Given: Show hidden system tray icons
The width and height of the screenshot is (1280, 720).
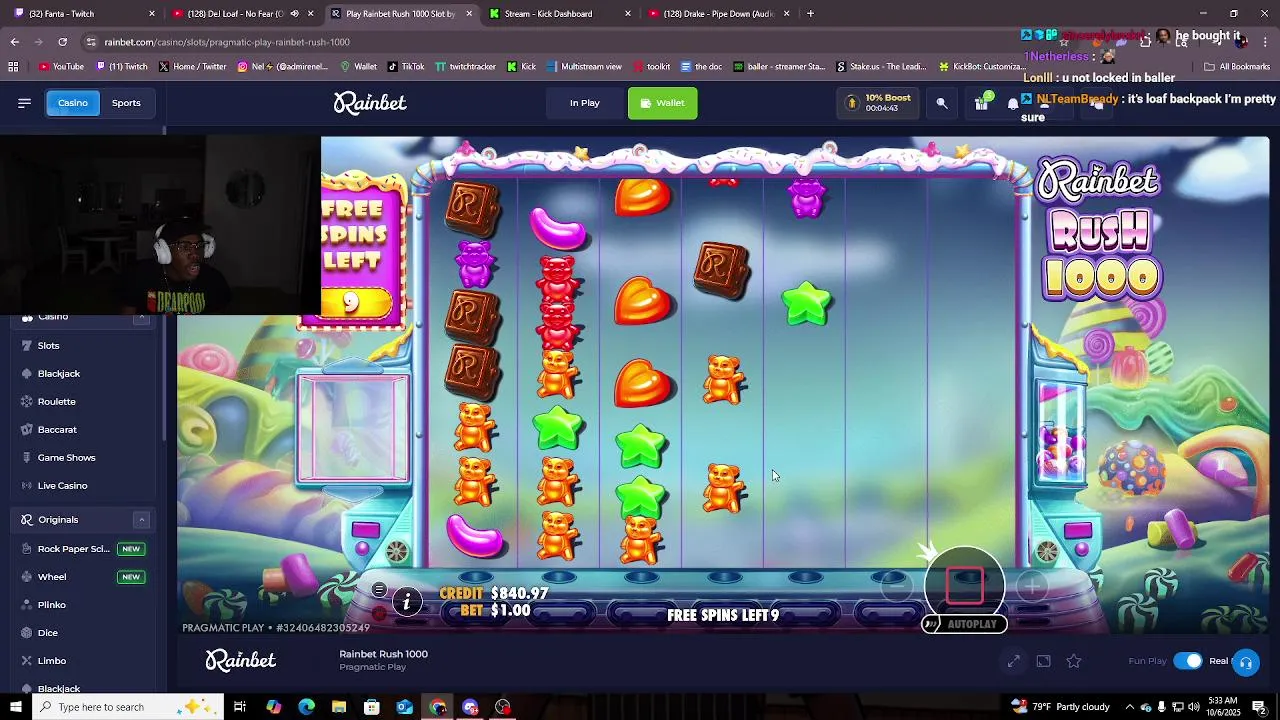Looking at the screenshot, I should pyautogui.click(x=1129, y=707).
